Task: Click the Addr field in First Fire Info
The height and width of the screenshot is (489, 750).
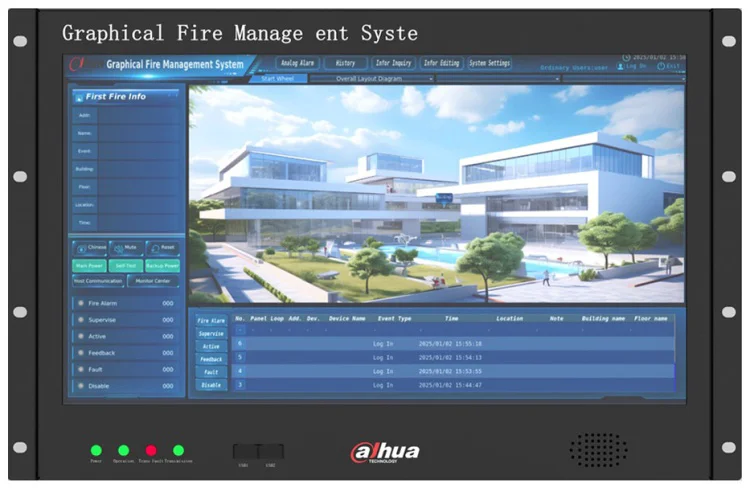Action: (139, 115)
